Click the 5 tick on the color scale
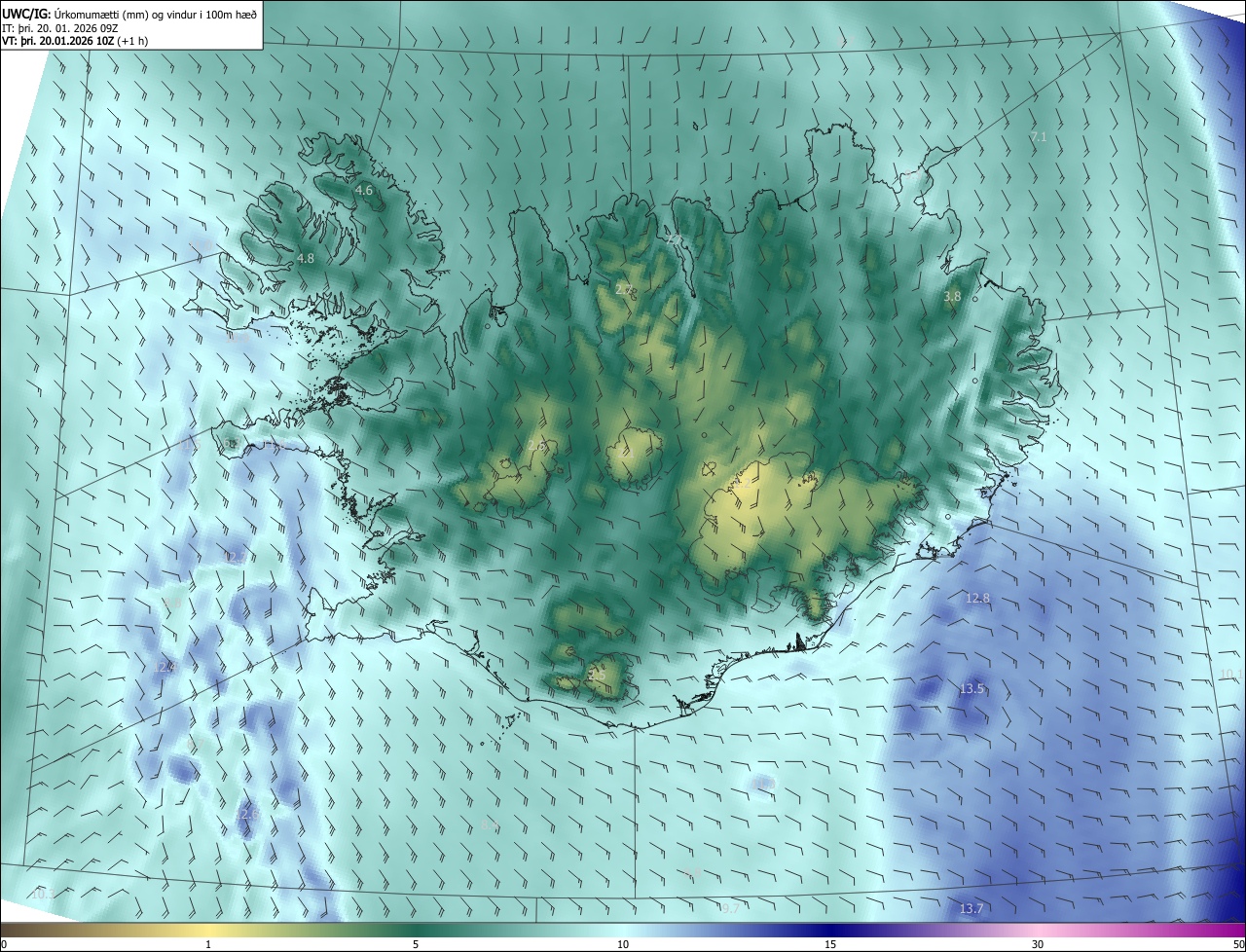The image size is (1246, 952). [416, 944]
